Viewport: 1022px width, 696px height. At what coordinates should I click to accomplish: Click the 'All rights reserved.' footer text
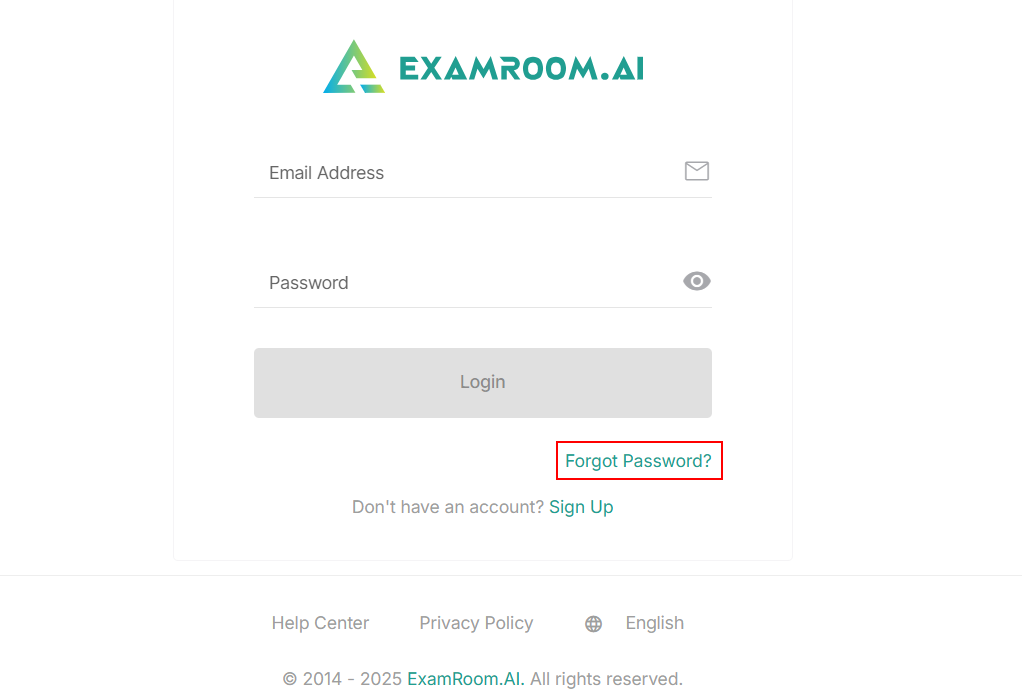pos(606,679)
